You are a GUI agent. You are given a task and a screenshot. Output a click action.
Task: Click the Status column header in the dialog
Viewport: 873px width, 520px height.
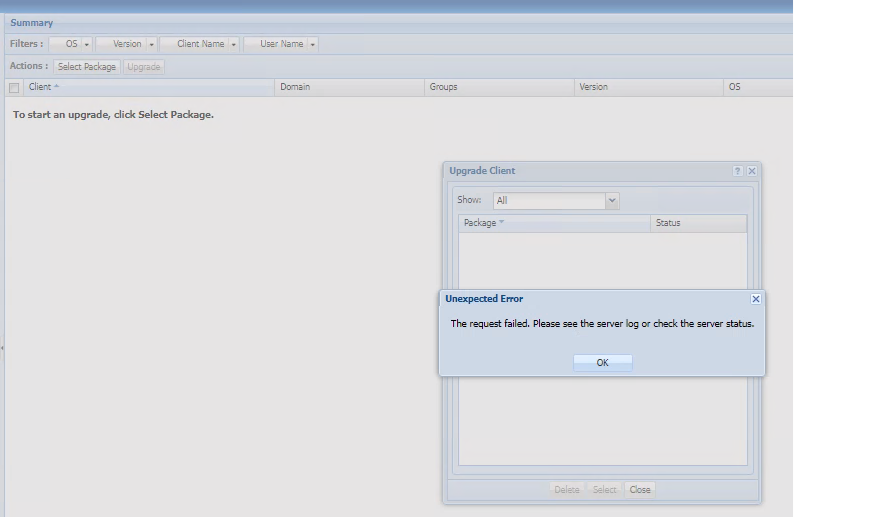(x=668, y=223)
